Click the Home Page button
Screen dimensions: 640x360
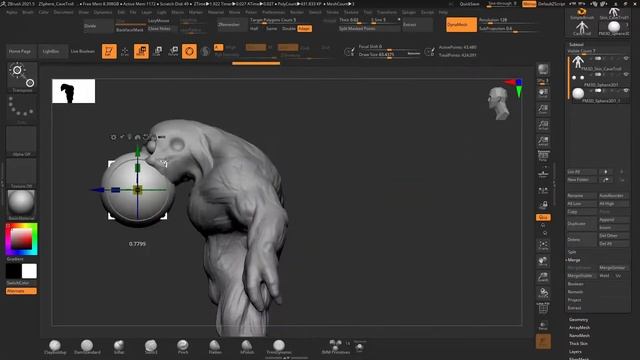[20, 51]
